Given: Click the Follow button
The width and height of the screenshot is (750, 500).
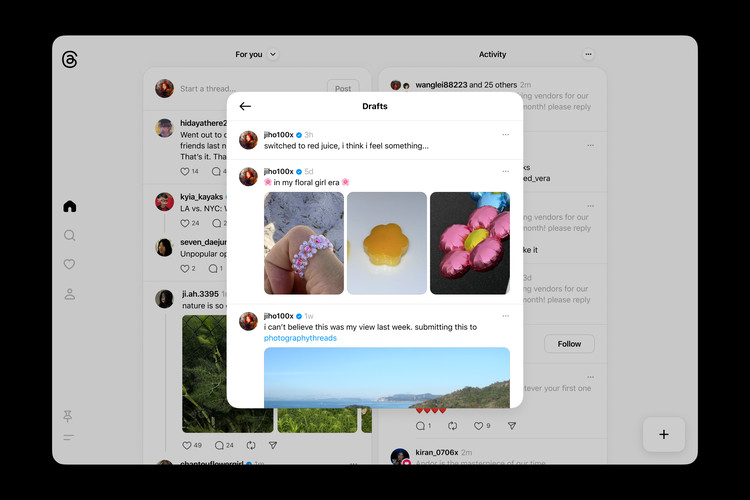Looking at the screenshot, I should tap(569, 344).
